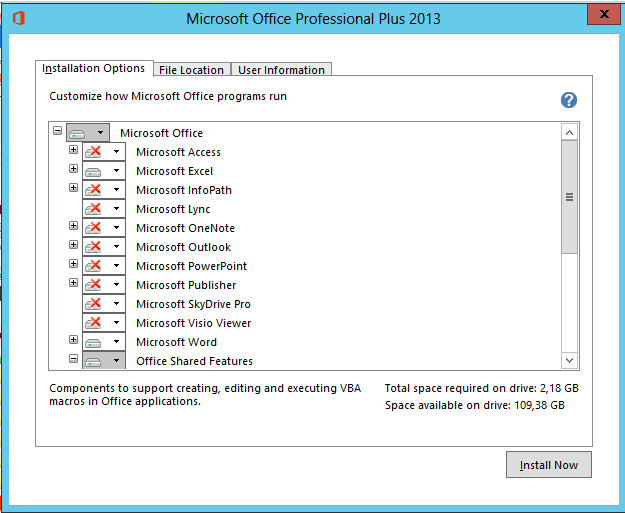Select the Microsoft Visio Viewer label

194,323
